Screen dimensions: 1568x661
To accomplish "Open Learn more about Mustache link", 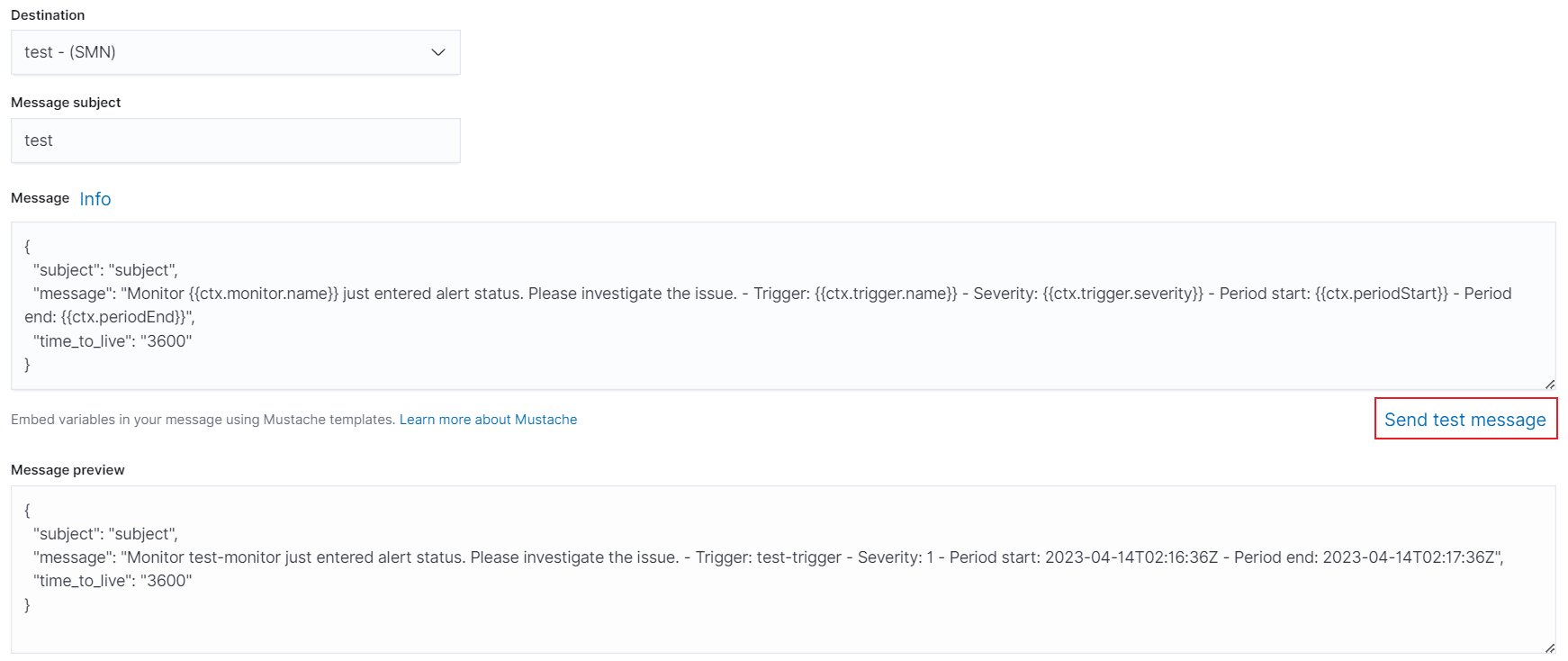I will click(x=488, y=420).
